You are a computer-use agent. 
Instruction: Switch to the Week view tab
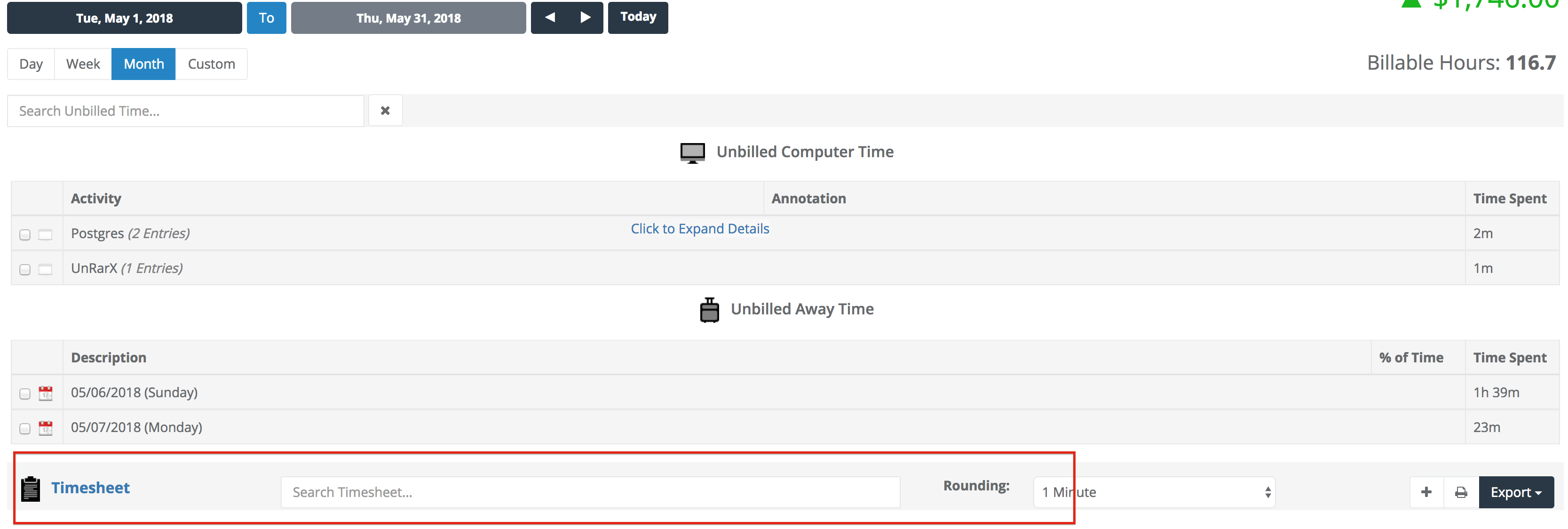pos(83,64)
